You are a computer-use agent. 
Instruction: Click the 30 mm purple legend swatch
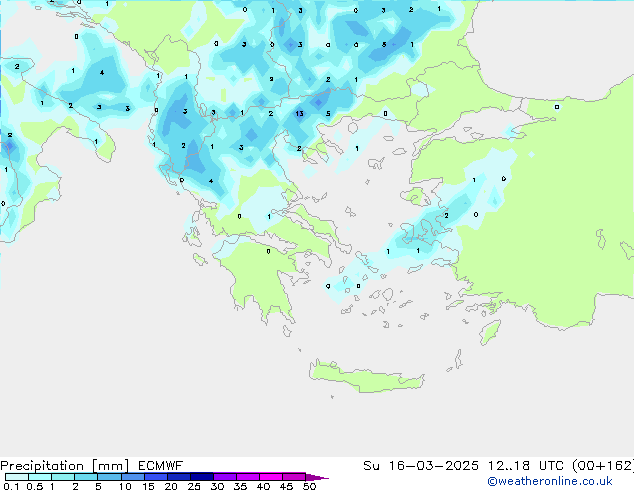click(225, 477)
